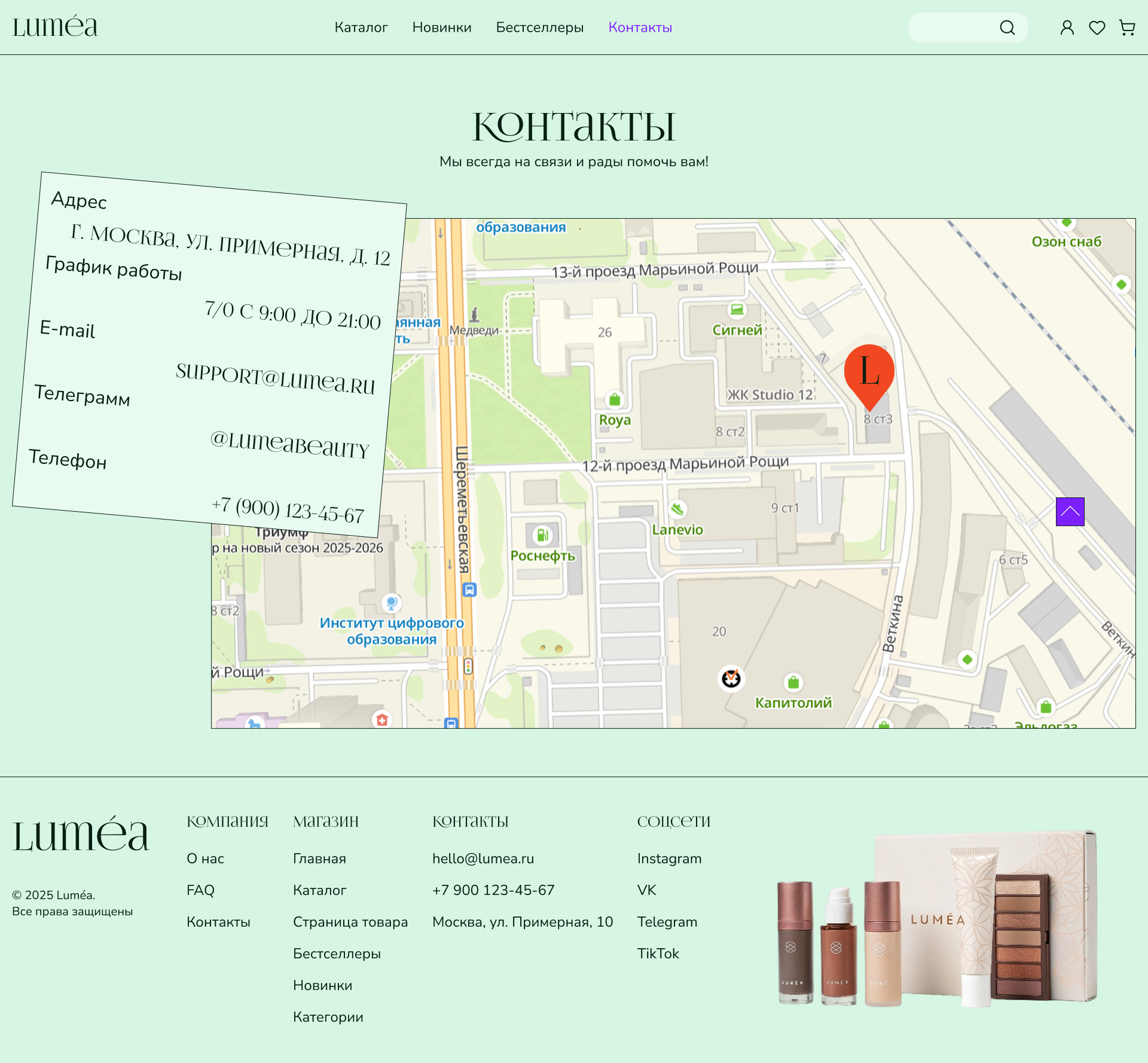Click the Lumea logo in header
This screenshot has height=1063, width=1148.
coord(55,27)
